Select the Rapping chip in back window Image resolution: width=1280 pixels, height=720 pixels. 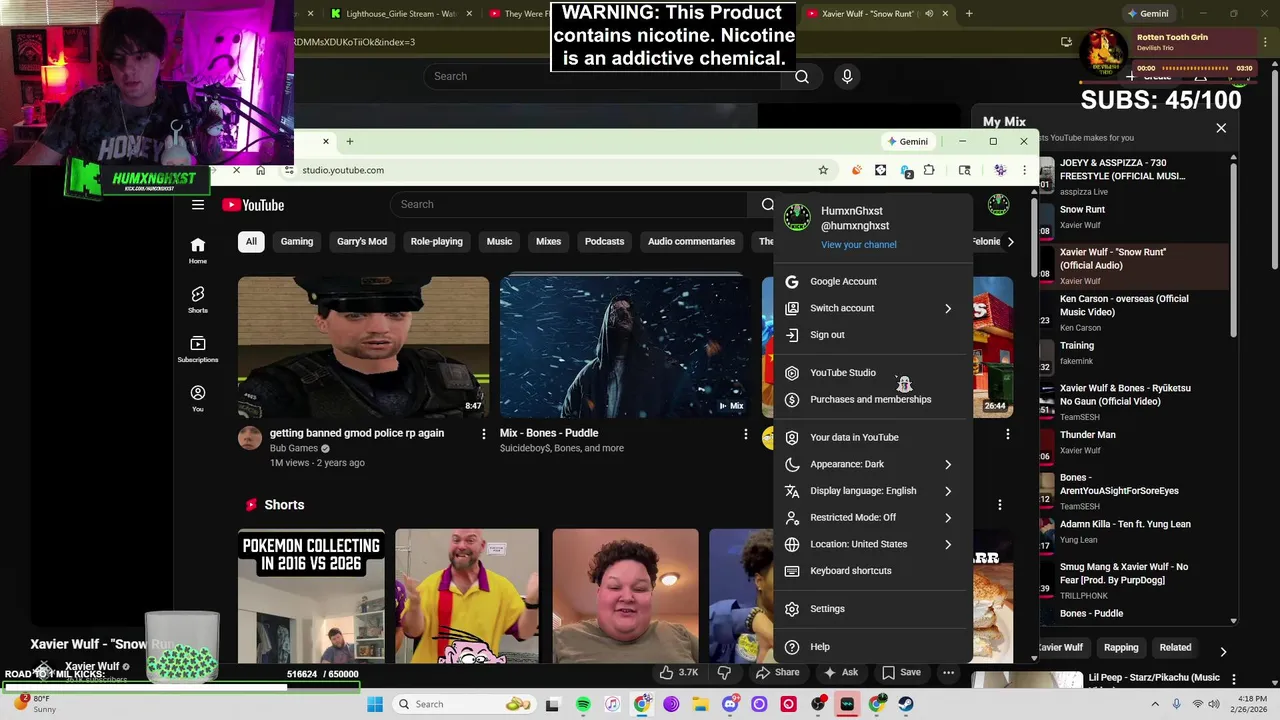coord(1121,647)
